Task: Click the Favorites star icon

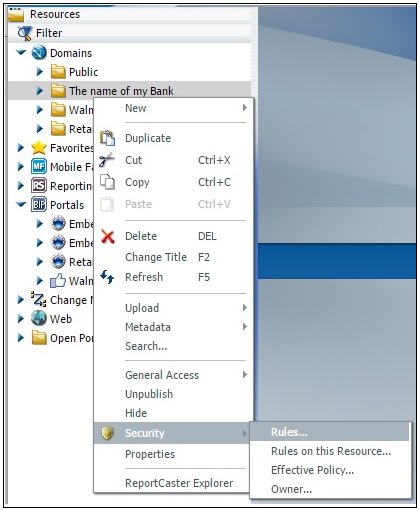Action: click(39, 148)
